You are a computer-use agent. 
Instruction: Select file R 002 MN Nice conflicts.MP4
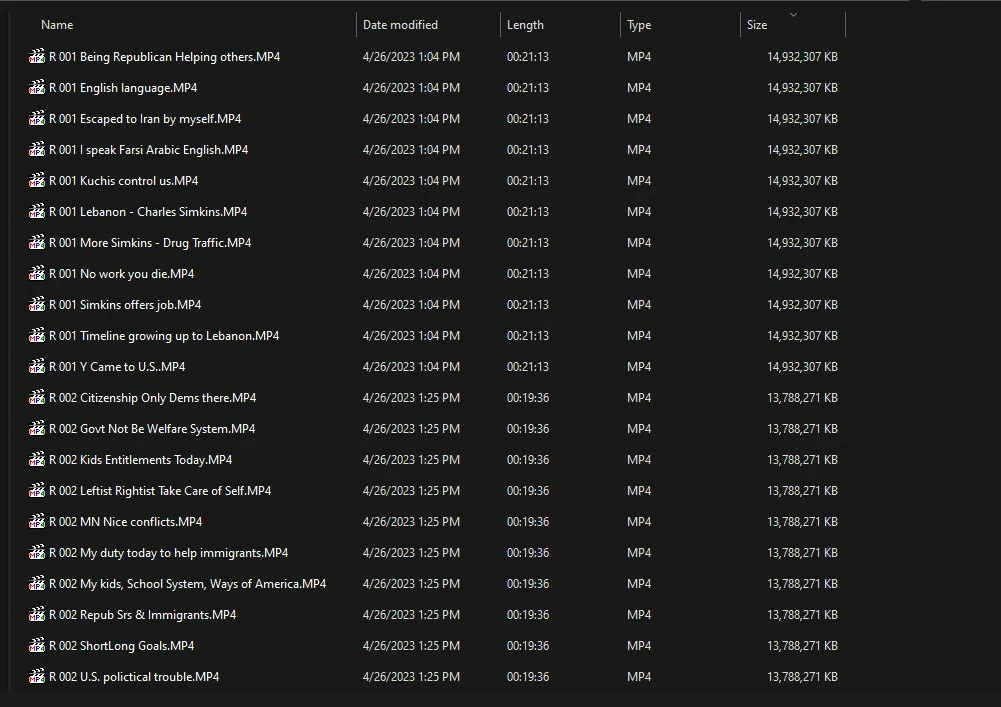point(126,522)
